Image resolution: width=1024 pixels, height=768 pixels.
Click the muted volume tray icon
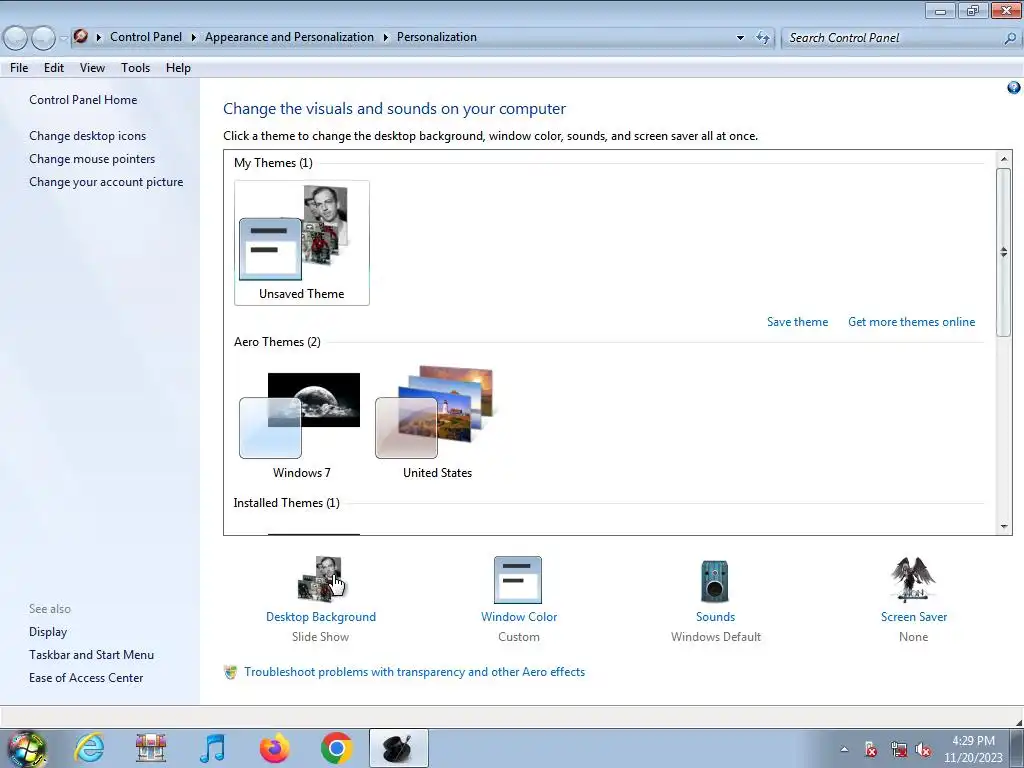[923, 750]
